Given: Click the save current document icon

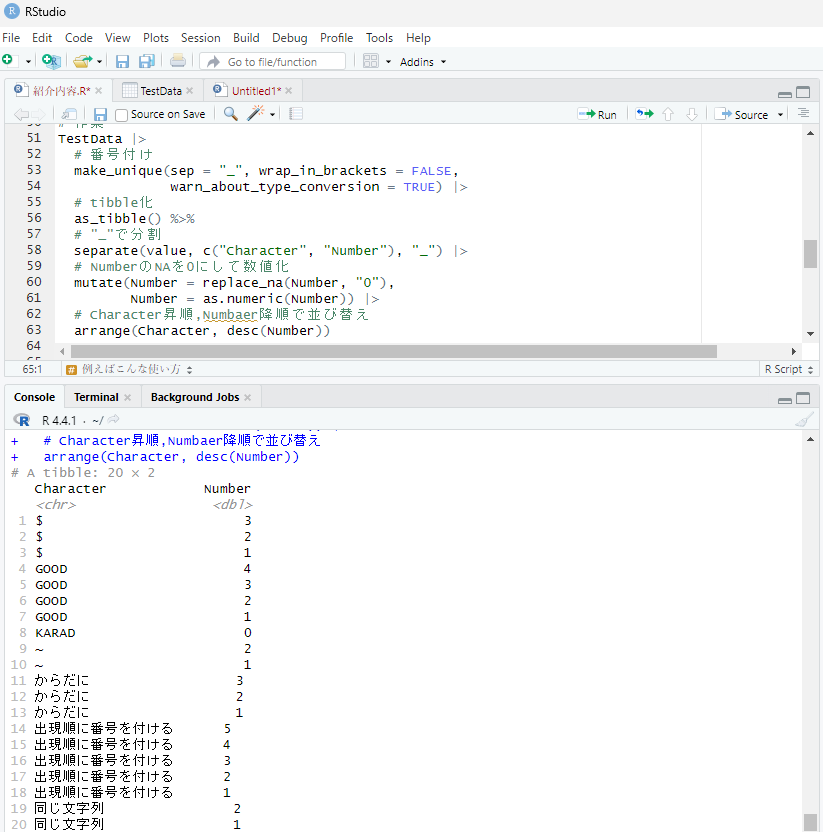Looking at the screenshot, I should (x=100, y=114).
